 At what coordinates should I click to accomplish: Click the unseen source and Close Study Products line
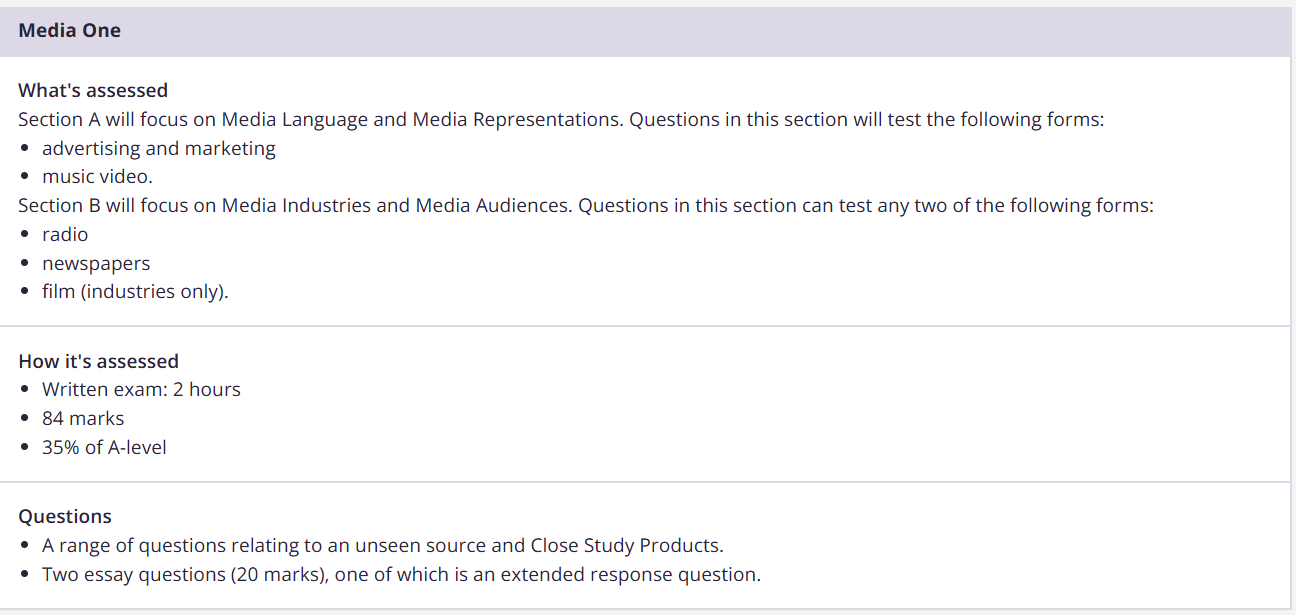point(382,546)
